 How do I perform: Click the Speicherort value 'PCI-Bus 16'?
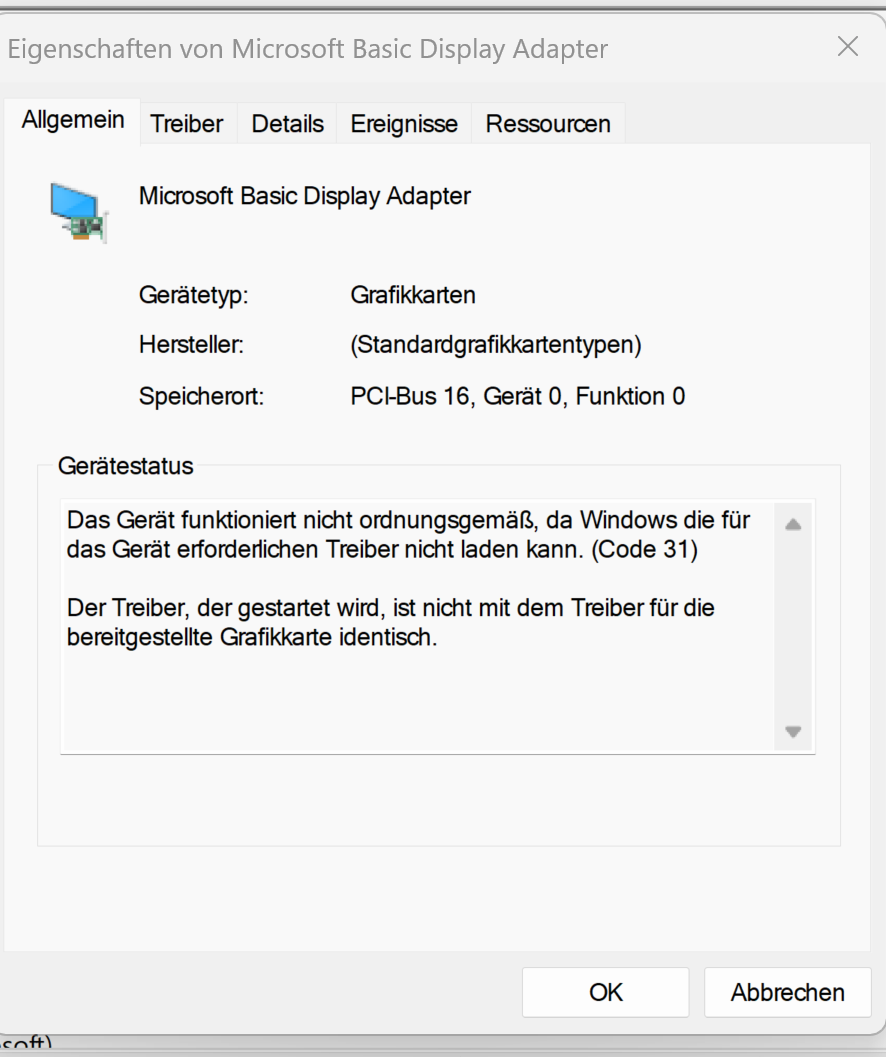pos(410,396)
